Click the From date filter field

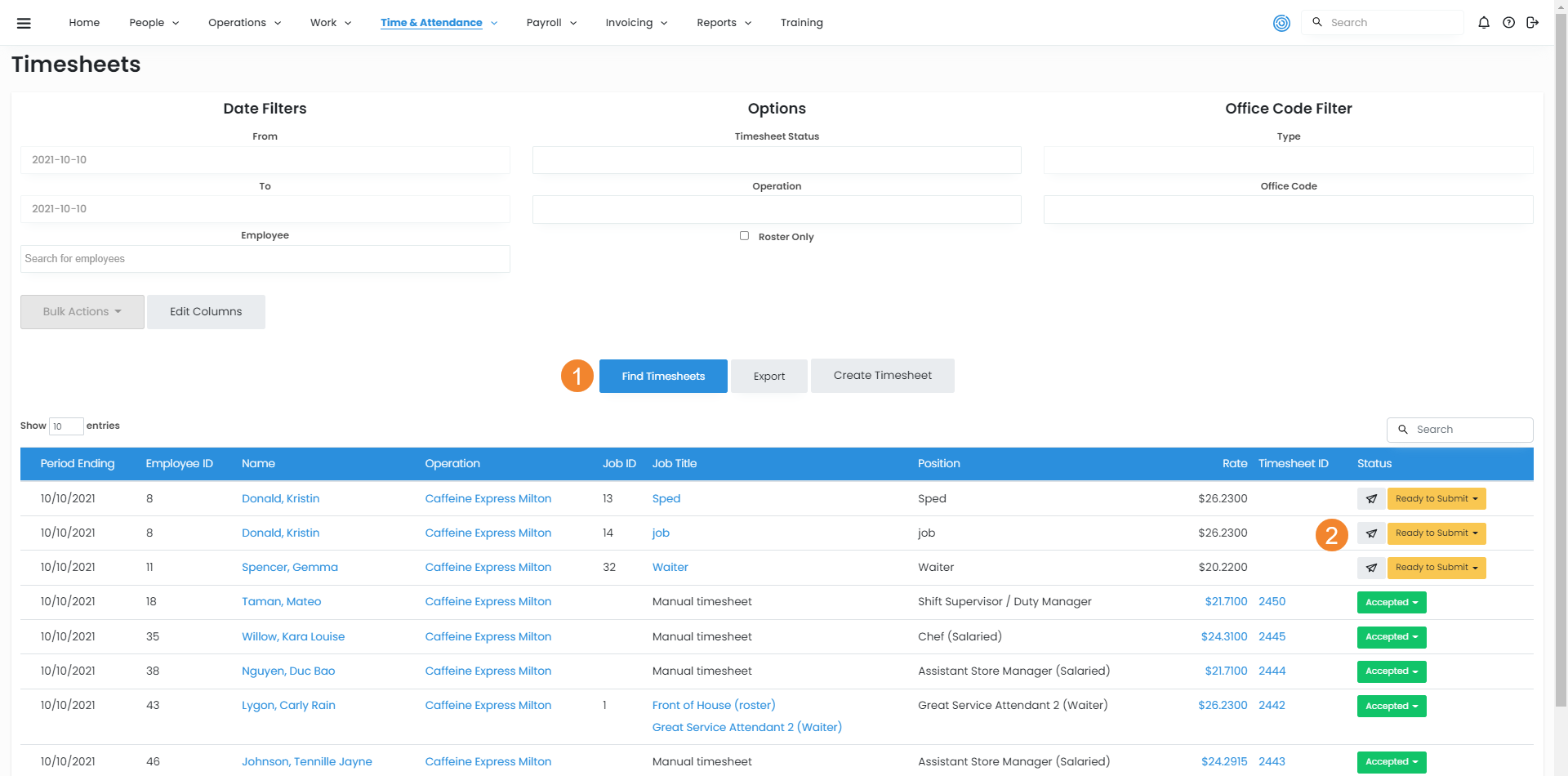(x=265, y=160)
